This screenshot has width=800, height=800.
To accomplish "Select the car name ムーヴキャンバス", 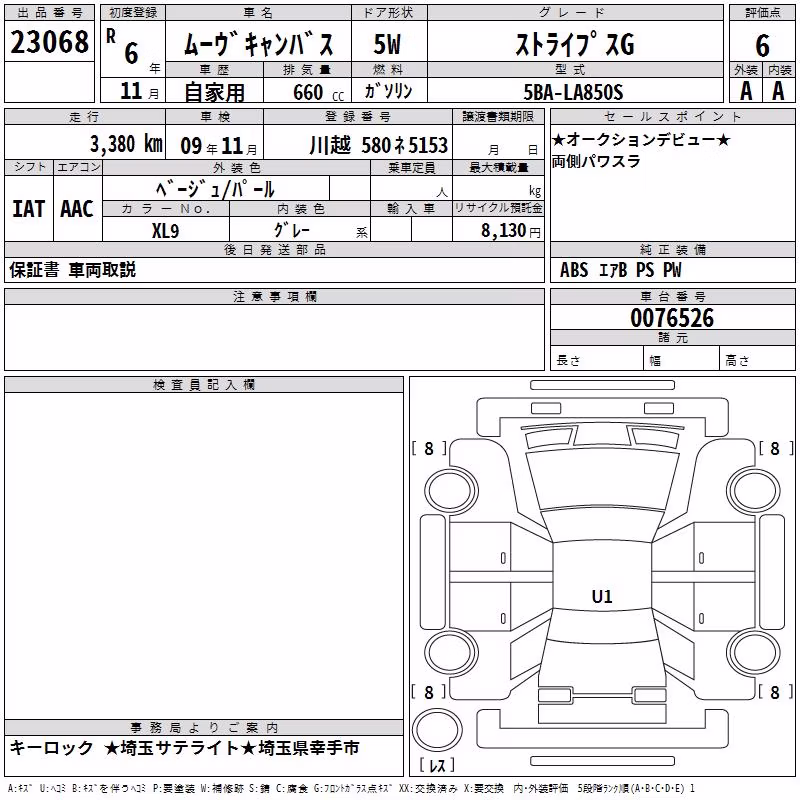I will (259, 44).
